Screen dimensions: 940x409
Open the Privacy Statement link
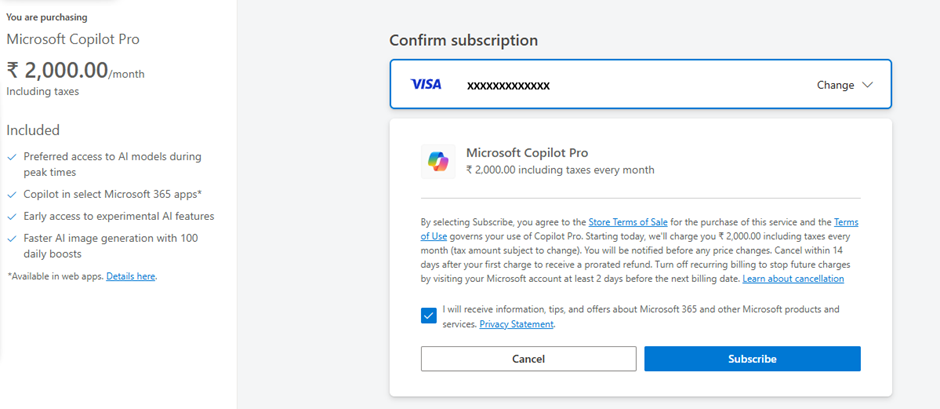[x=516, y=324]
